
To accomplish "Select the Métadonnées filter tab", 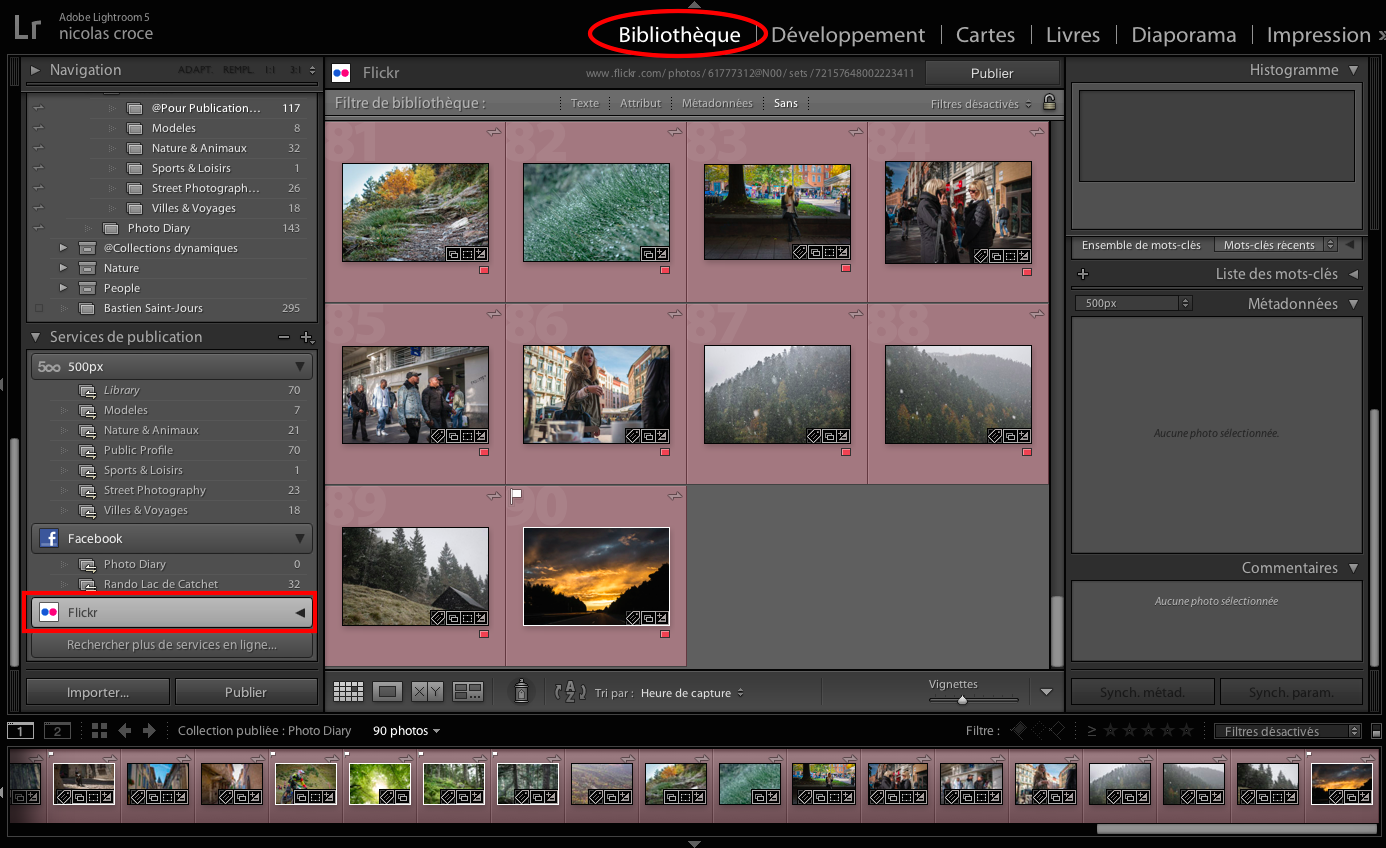I will (x=717, y=103).
